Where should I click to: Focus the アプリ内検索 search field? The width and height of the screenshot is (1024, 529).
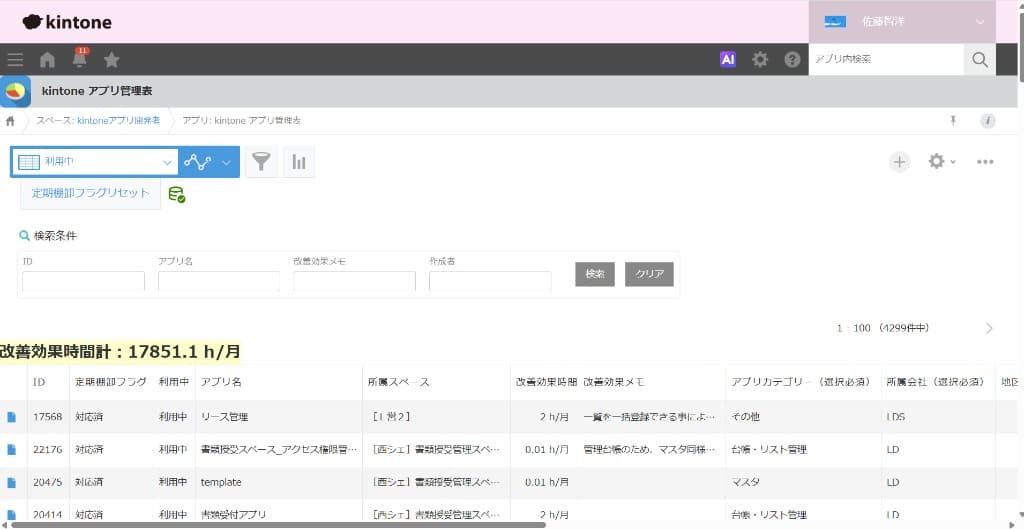click(886, 59)
